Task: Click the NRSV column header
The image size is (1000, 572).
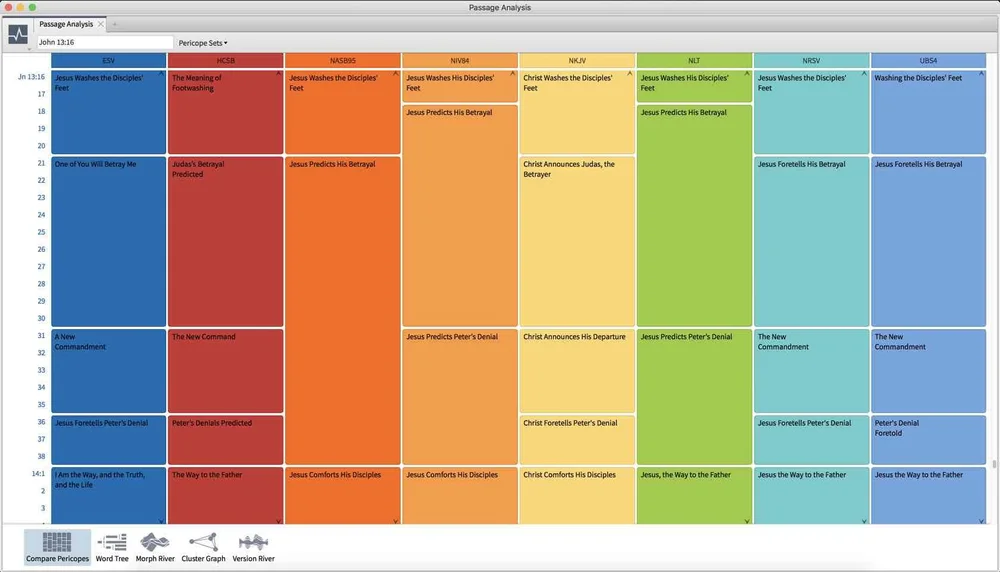Action: 811,61
